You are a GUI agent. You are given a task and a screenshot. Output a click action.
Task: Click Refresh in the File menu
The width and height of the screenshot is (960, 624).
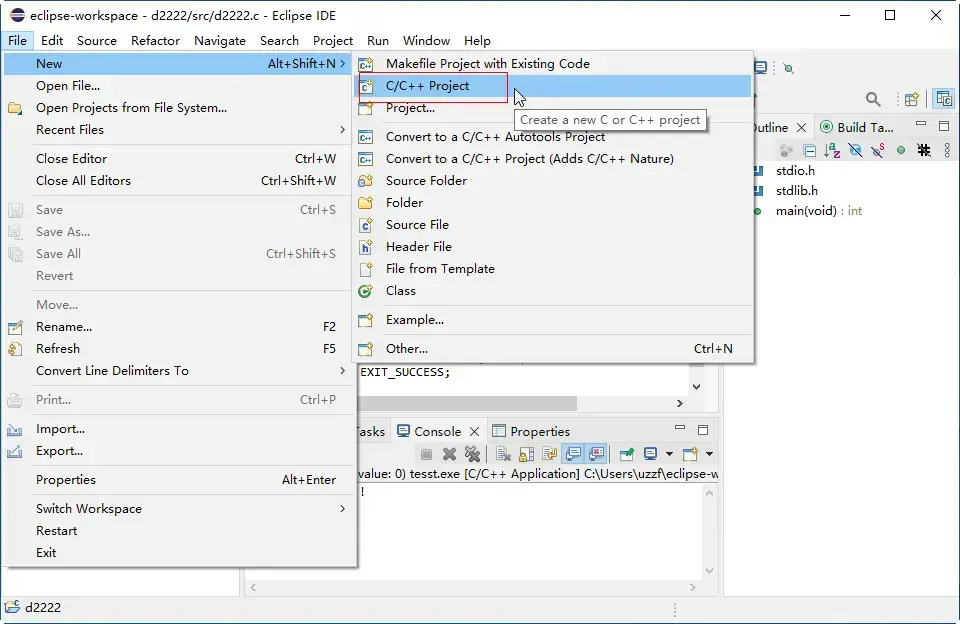point(179,349)
